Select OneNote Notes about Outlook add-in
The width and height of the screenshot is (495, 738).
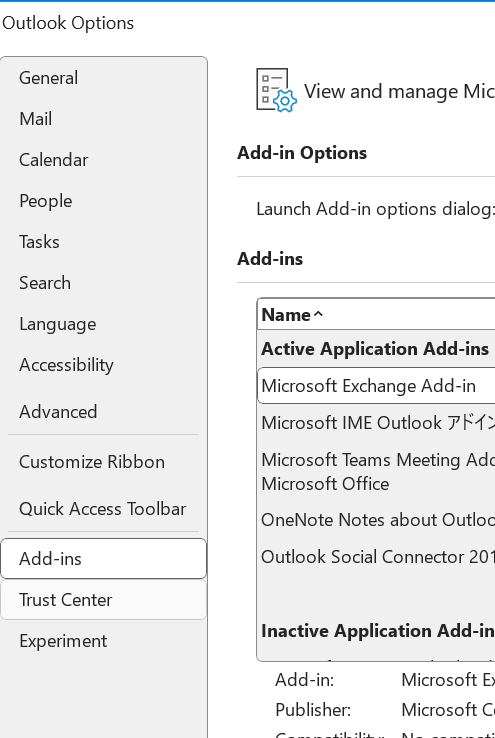coord(376,520)
